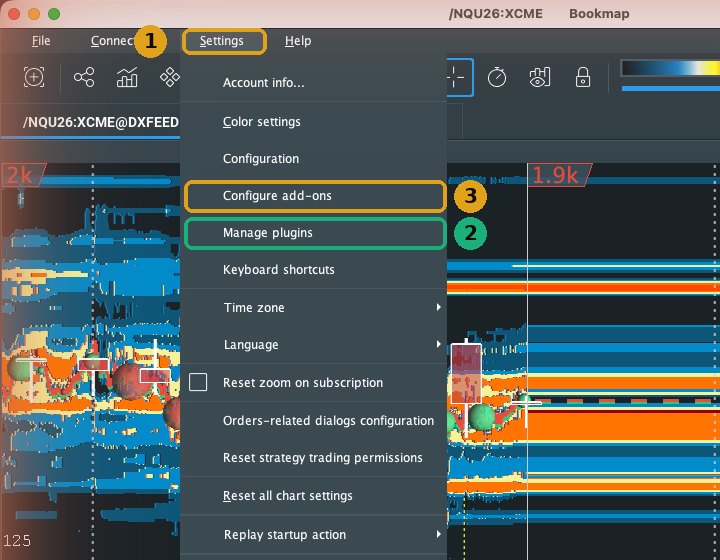The image size is (720, 560).
Task: Toggle the crosshair tool icon
Action: (459, 77)
